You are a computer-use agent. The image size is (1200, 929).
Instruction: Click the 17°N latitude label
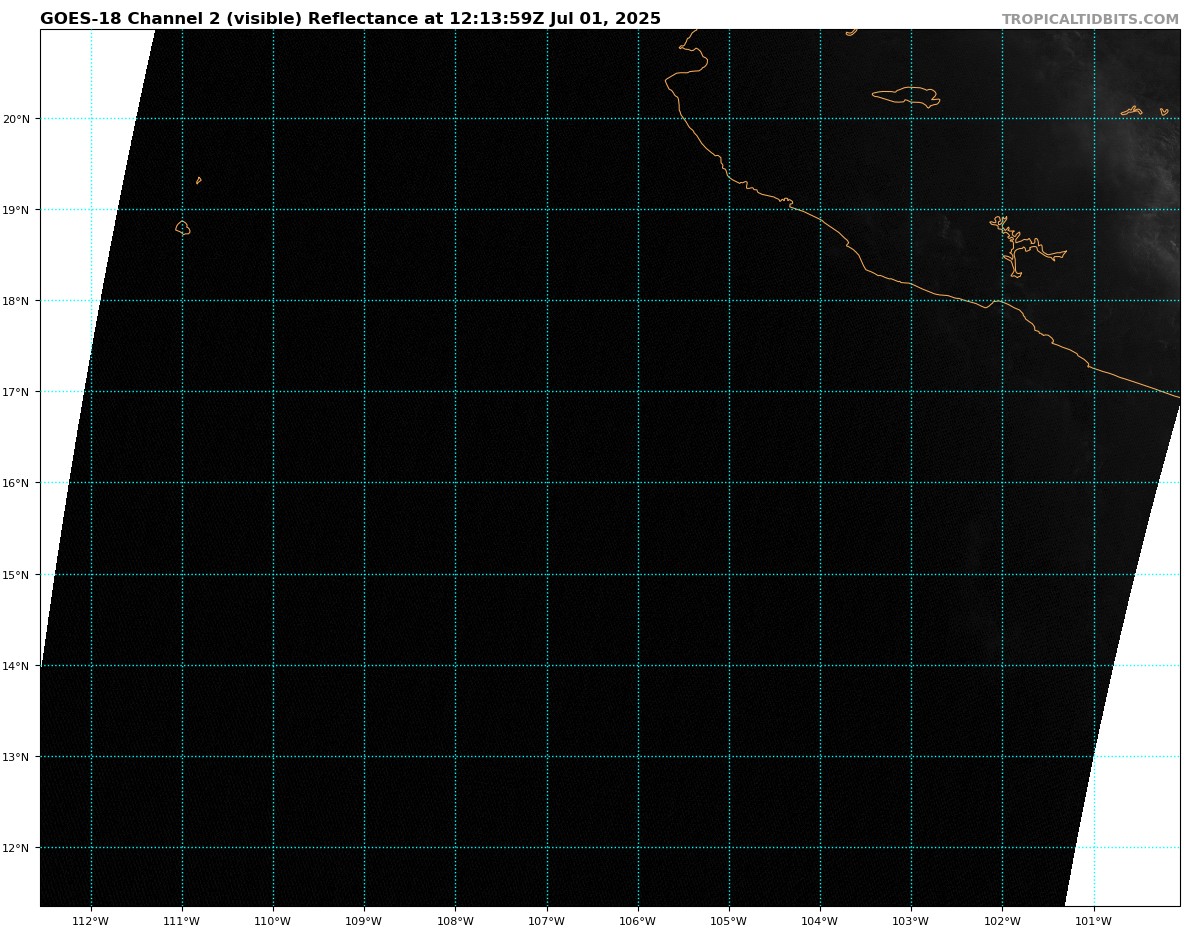click(16, 392)
